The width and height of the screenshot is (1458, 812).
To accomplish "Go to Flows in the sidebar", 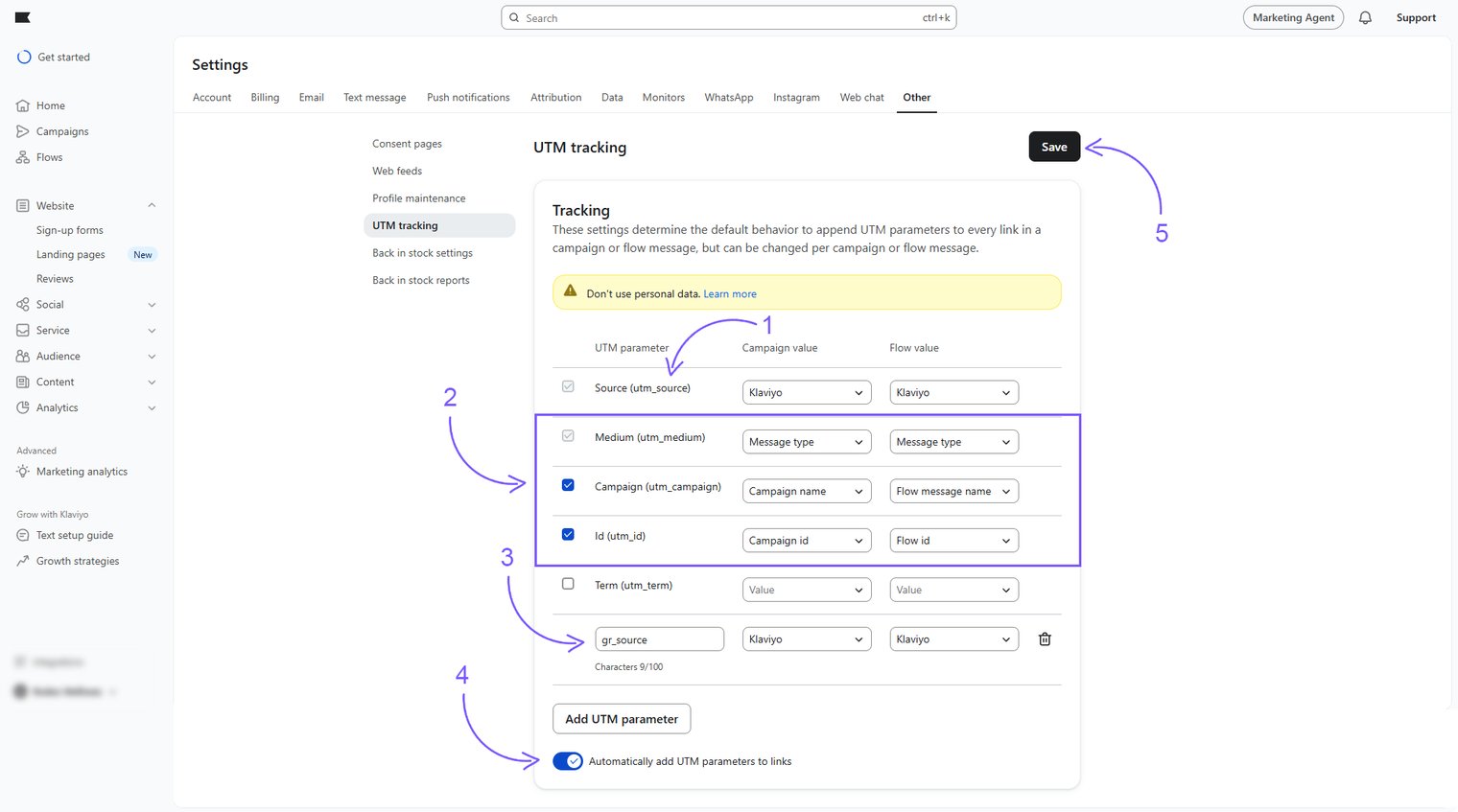I will (49, 157).
